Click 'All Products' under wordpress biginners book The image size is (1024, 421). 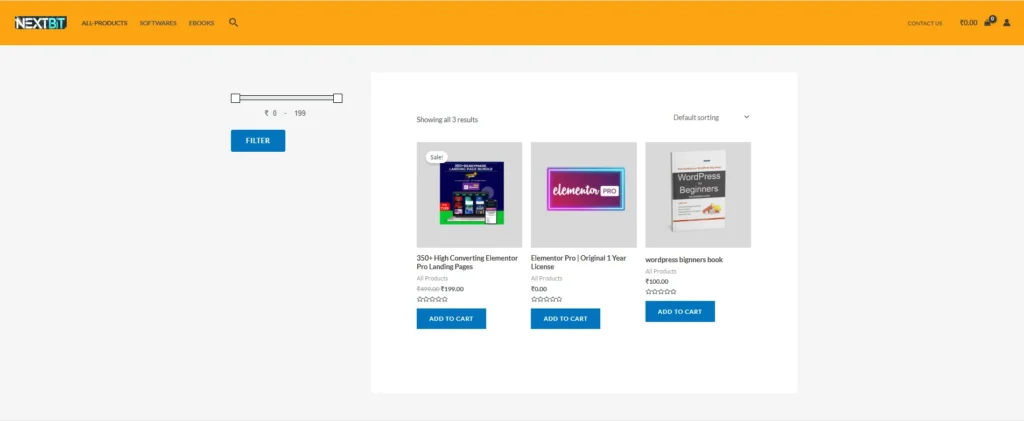click(x=661, y=272)
